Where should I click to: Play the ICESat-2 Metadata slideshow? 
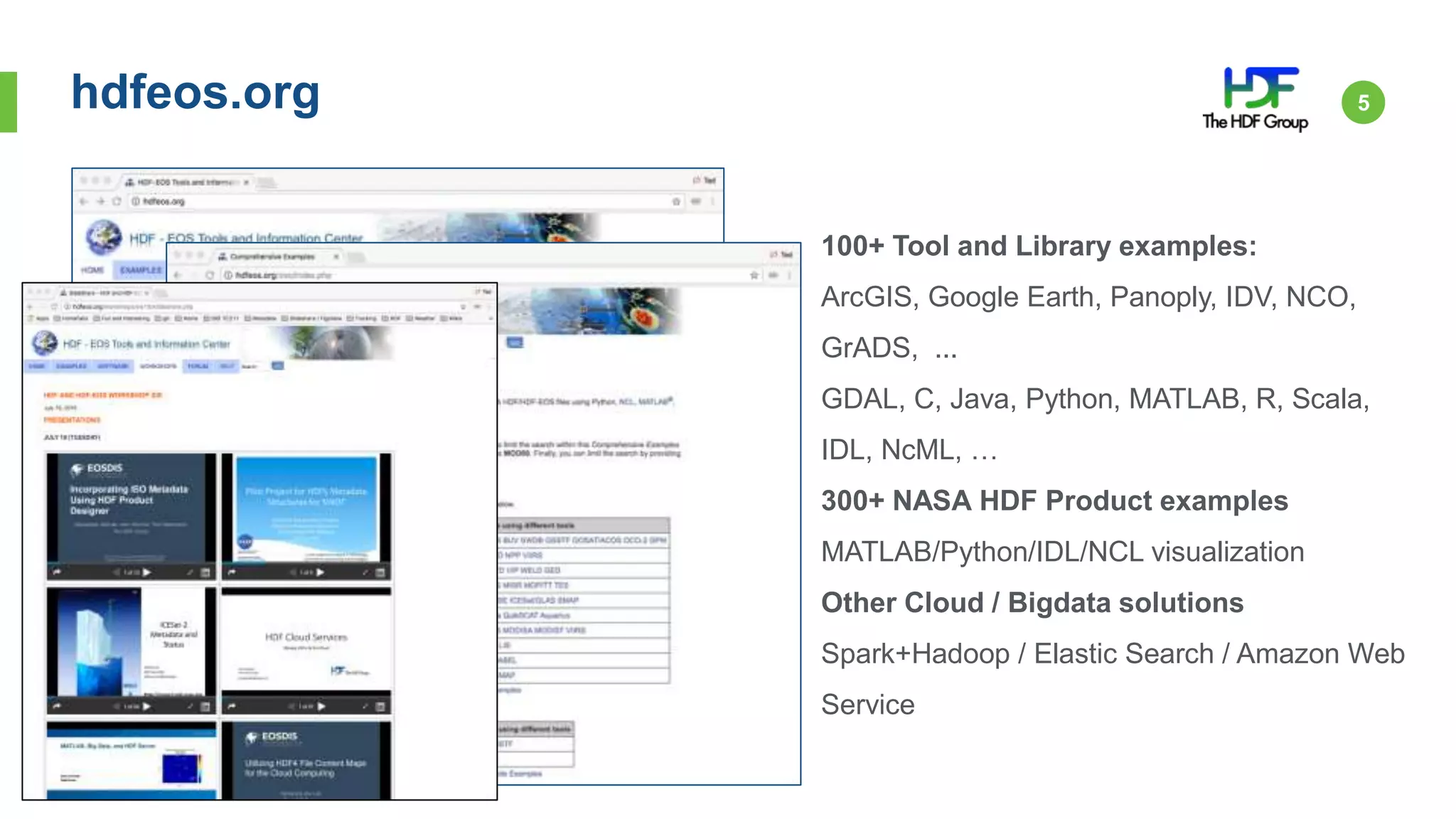pyautogui.click(x=146, y=707)
